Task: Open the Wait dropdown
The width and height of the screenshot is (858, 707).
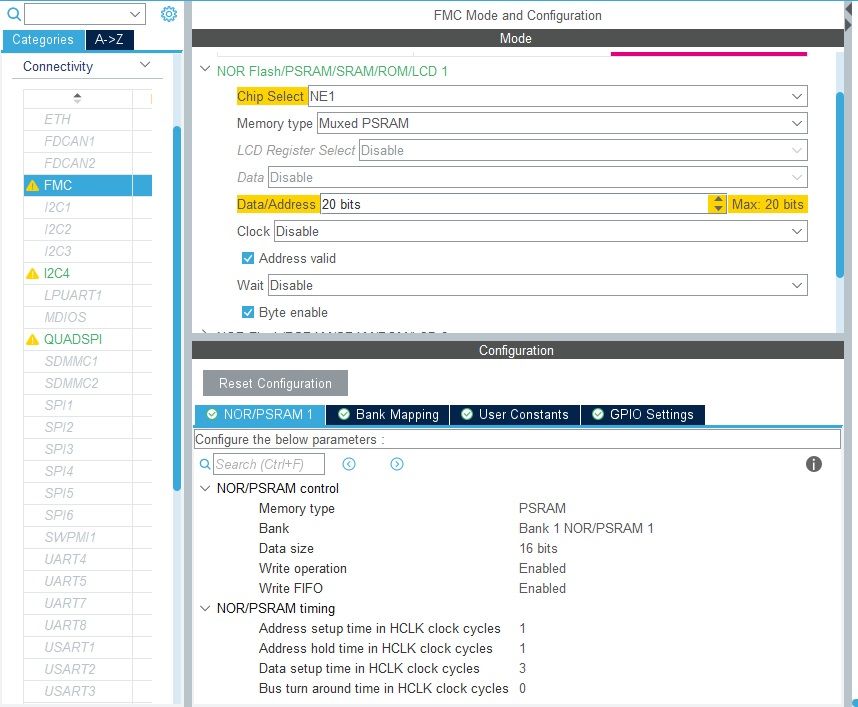Action: pos(537,285)
